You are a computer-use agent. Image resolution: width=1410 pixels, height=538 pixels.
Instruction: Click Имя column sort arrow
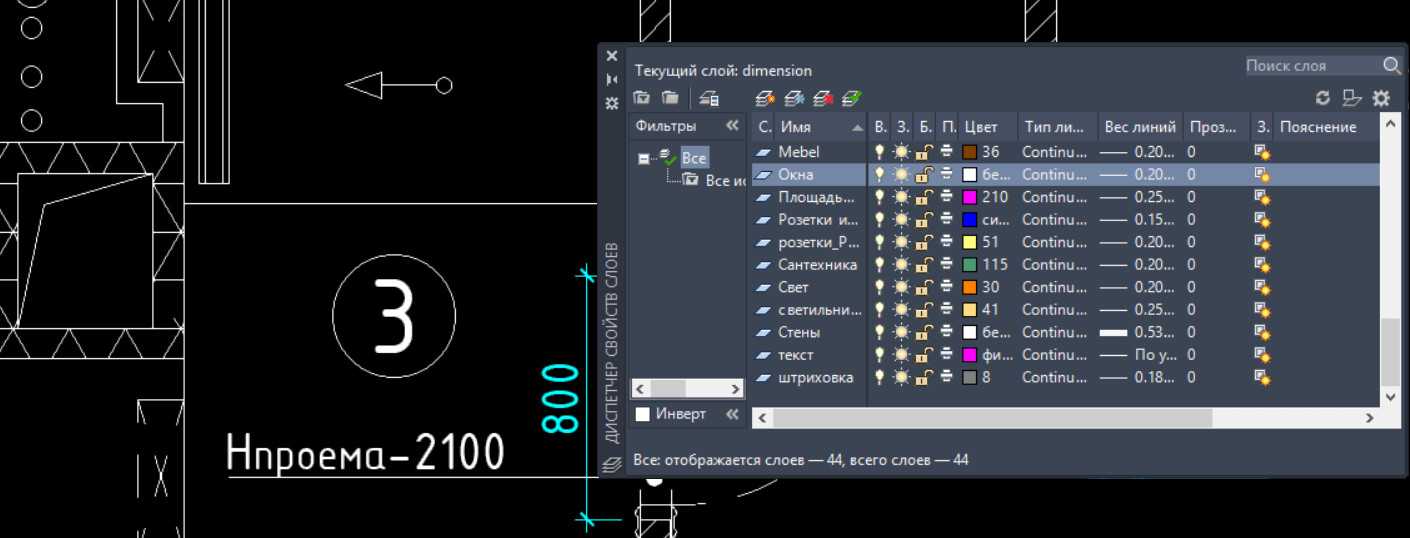[857, 128]
